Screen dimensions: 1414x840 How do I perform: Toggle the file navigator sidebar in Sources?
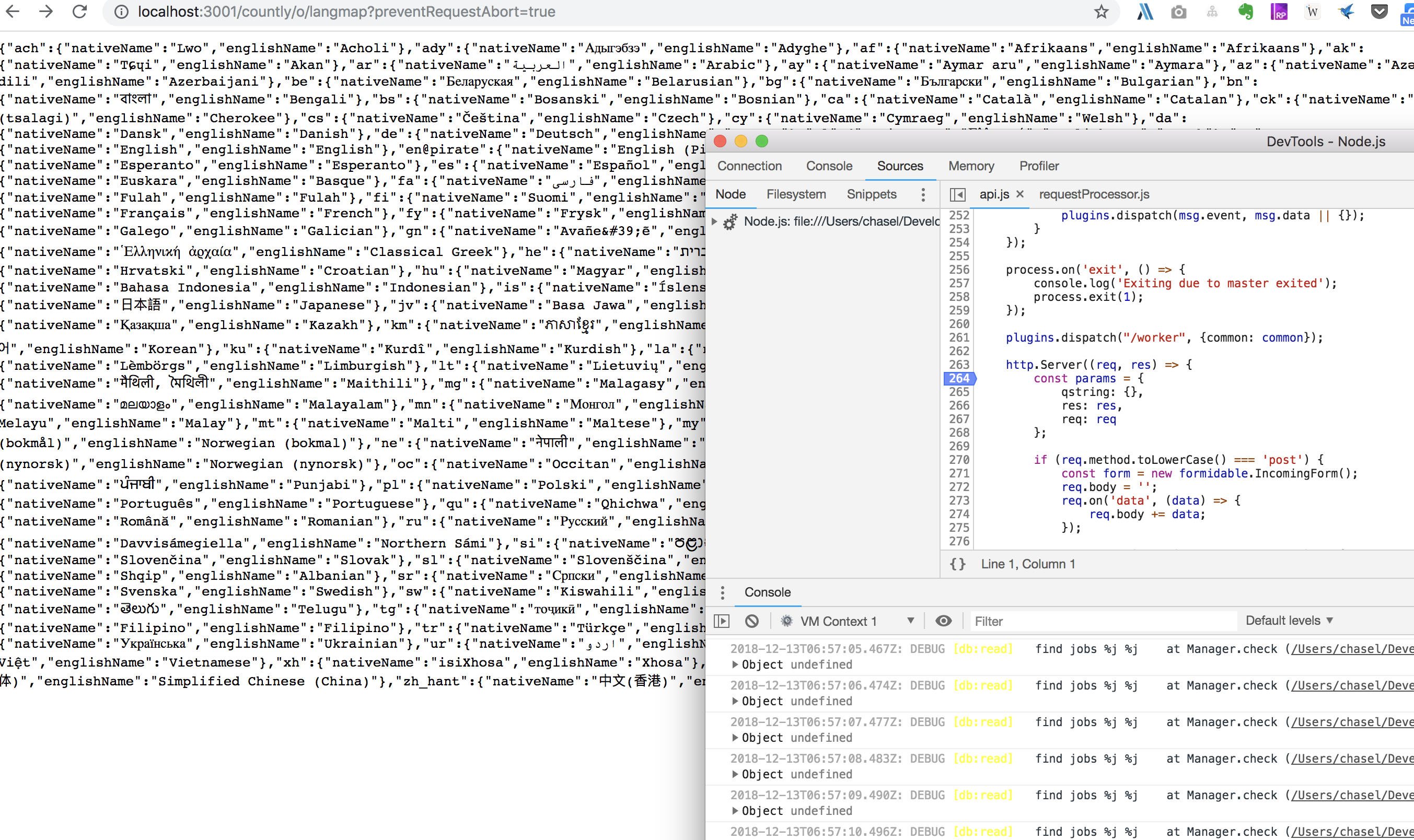click(957, 195)
